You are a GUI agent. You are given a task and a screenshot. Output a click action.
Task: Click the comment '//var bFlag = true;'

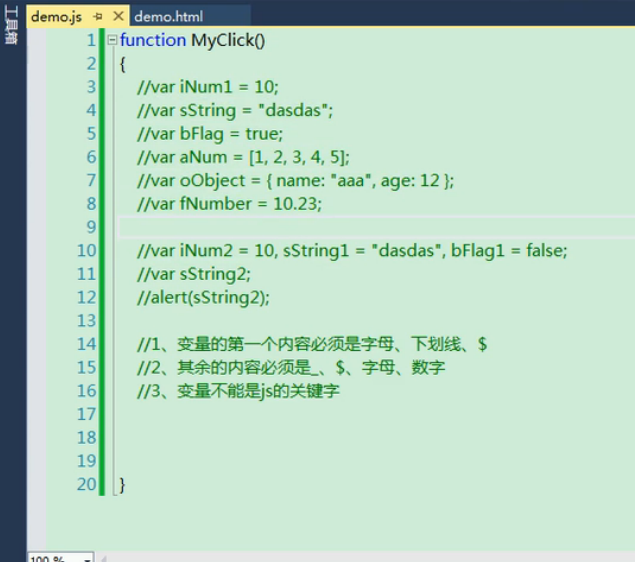coord(210,134)
